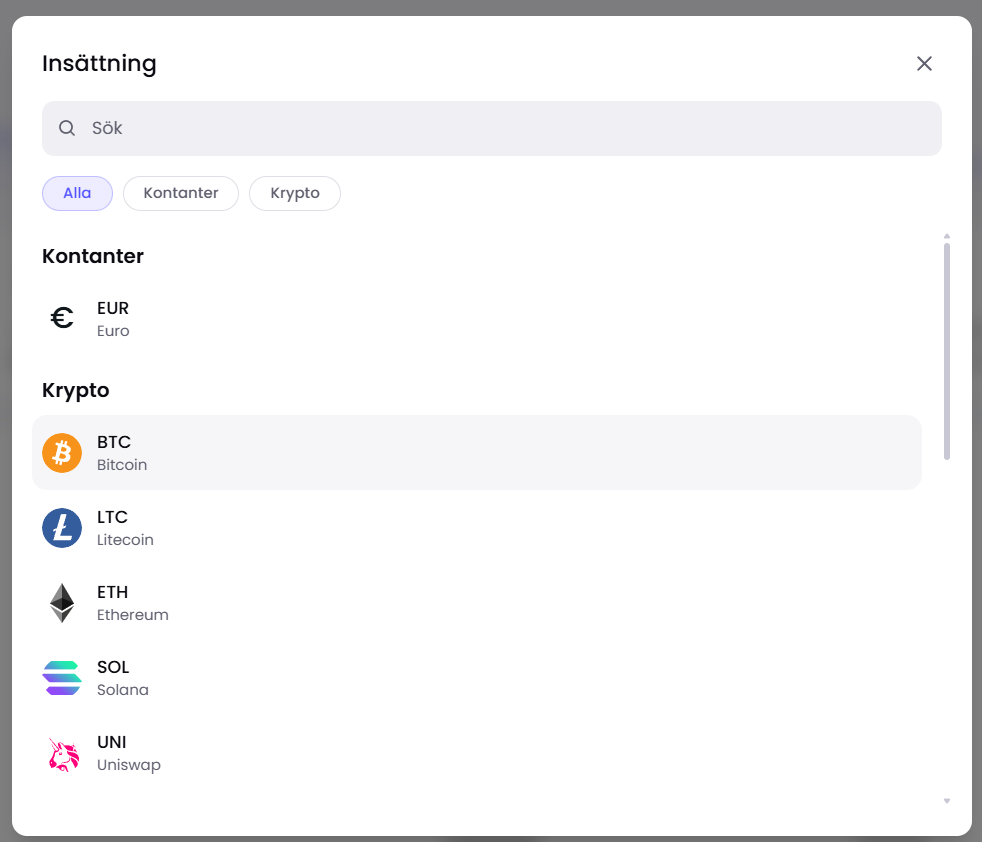Choose the SOL Solana entry
This screenshot has width=982, height=842.
click(477, 678)
